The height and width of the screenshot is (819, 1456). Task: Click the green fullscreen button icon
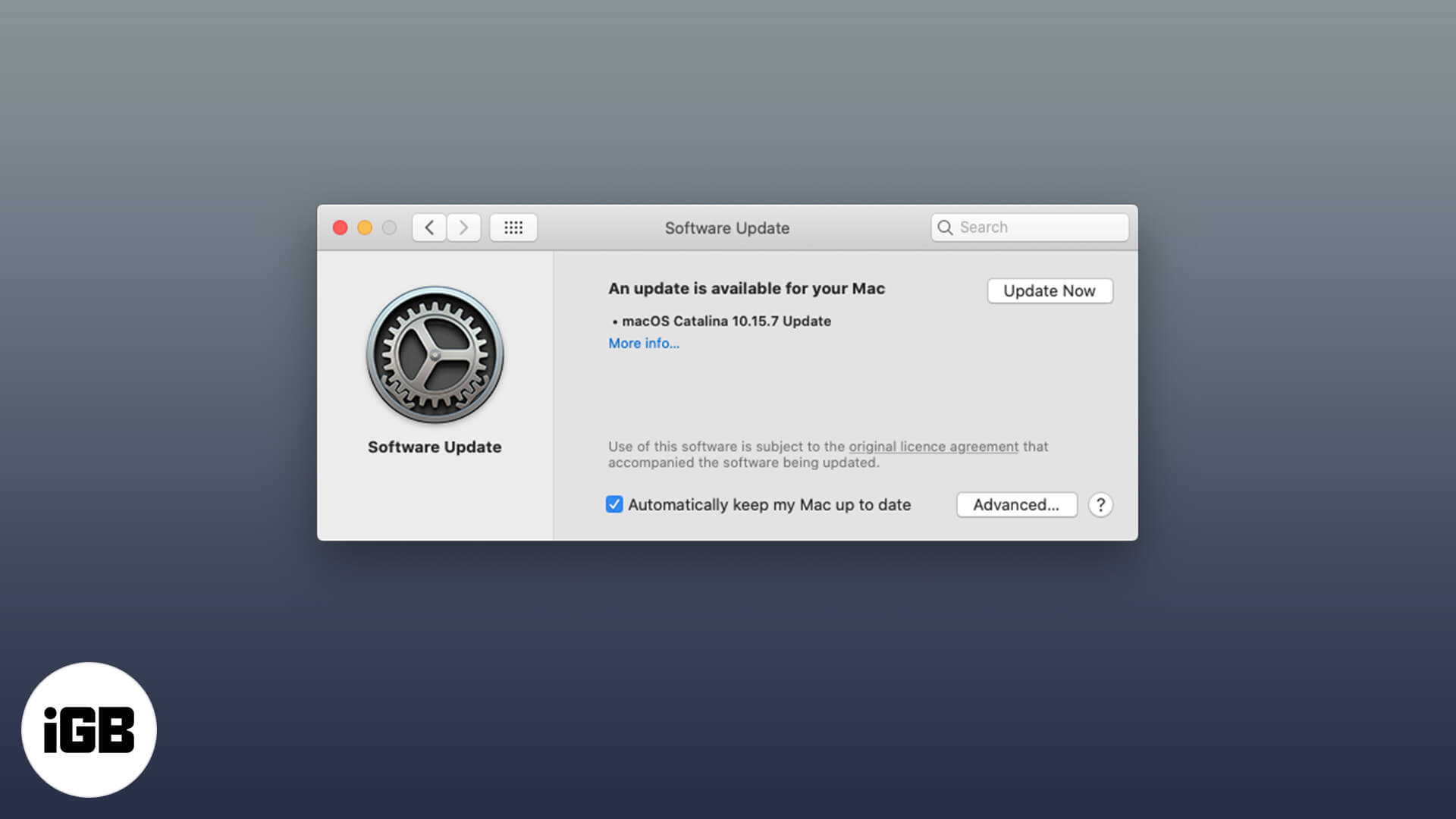click(x=389, y=227)
